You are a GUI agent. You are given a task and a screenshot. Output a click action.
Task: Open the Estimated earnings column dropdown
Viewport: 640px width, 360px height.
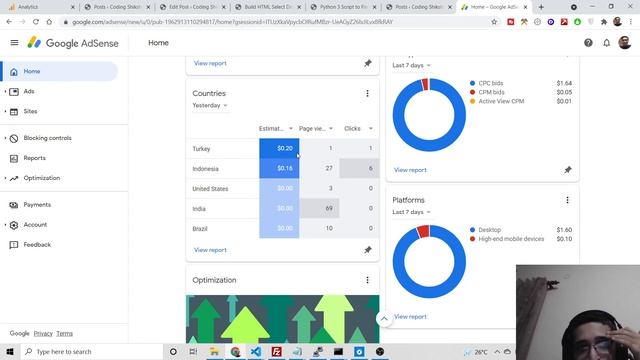(291, 129)
